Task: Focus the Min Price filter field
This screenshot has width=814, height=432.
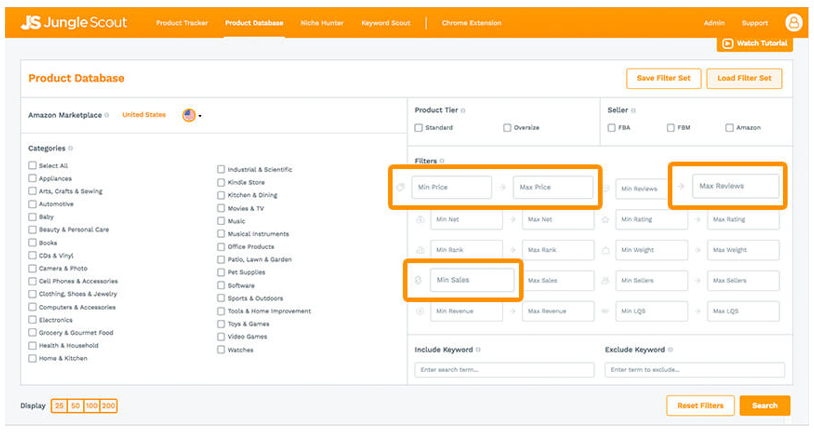Action: 451,187
